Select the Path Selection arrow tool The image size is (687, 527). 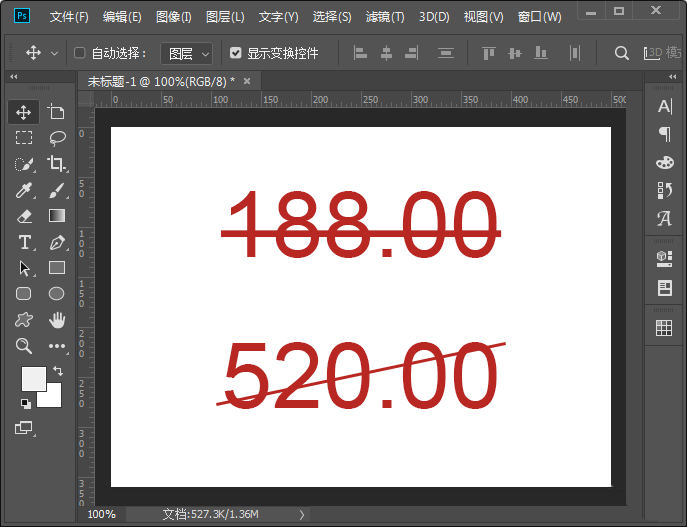click(x=24, y=268)
